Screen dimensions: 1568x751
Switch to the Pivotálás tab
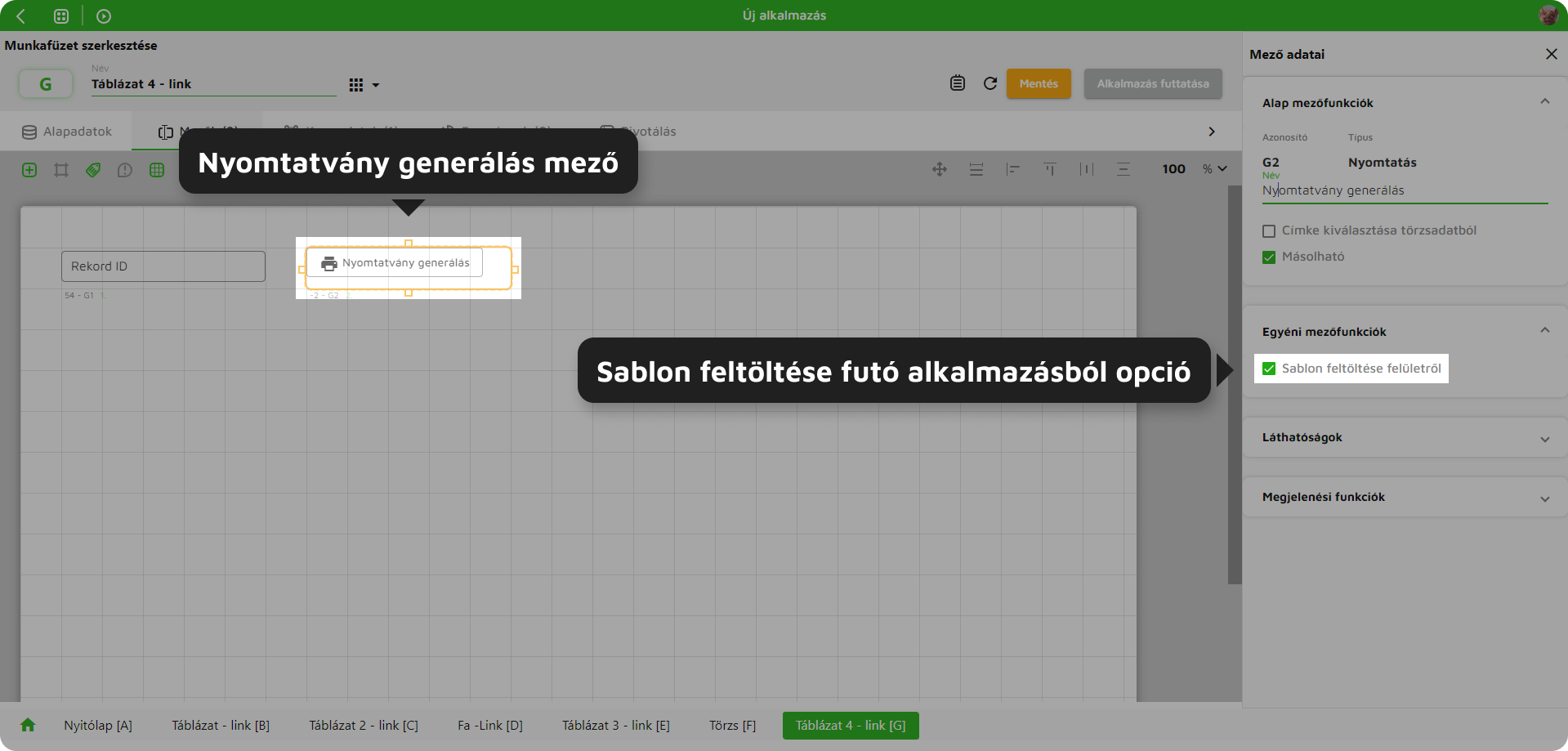coord(638,132)
